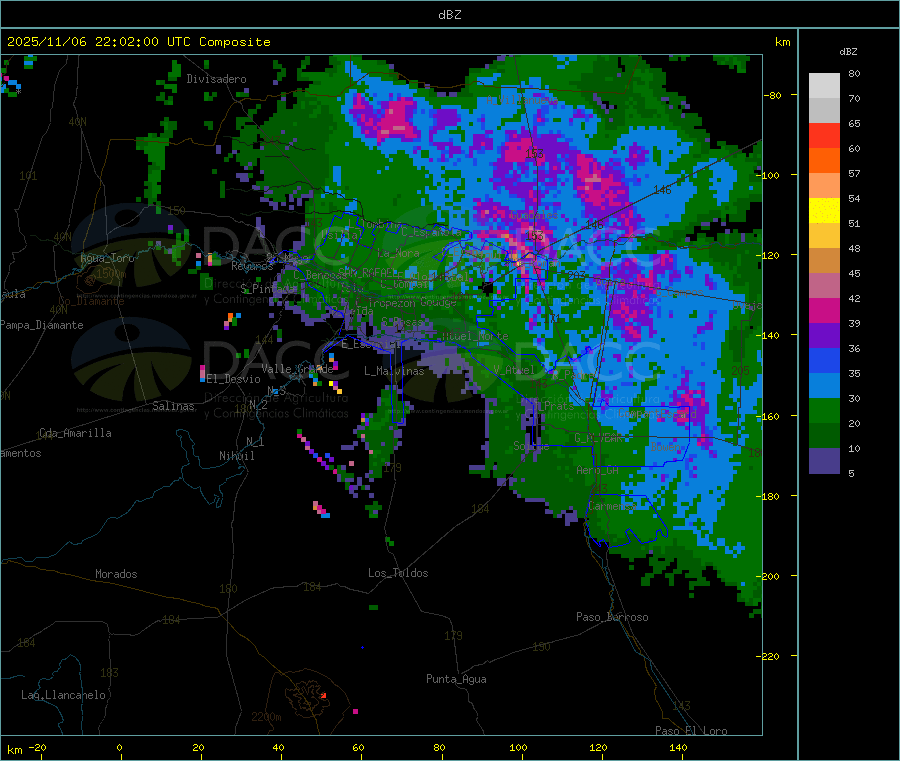Click the light blue 35 dBZ swatch
Screen dimensions: 900x761
[x=824, y=386]
